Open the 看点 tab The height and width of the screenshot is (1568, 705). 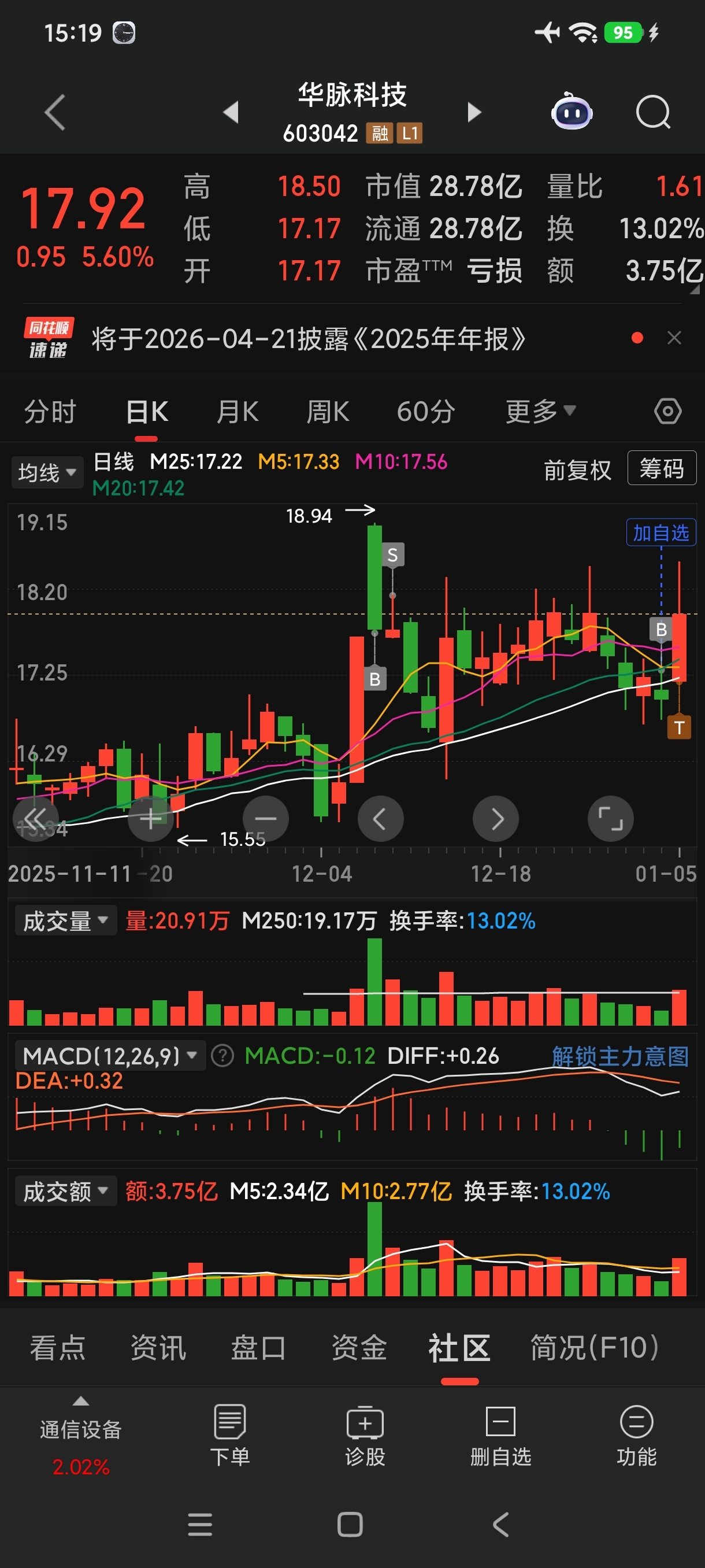(x=58, y=1347)
